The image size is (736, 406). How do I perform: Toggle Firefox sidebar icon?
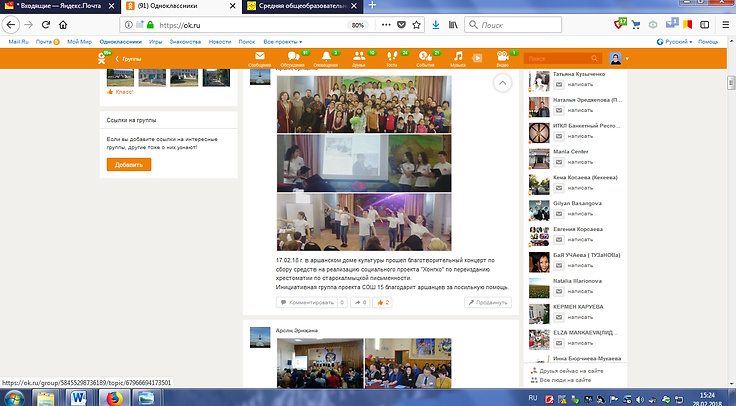coord(705,25)
